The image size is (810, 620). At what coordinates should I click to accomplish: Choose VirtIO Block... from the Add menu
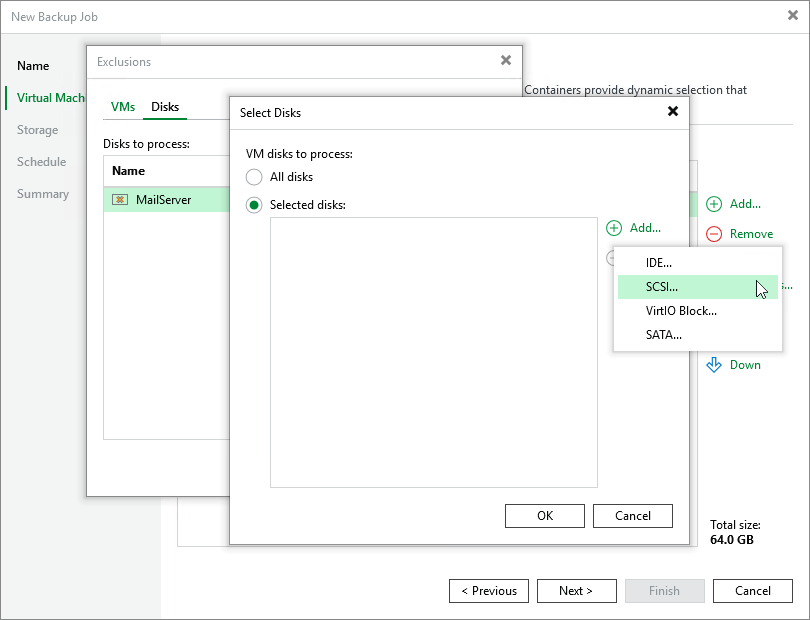coord(697,311)
